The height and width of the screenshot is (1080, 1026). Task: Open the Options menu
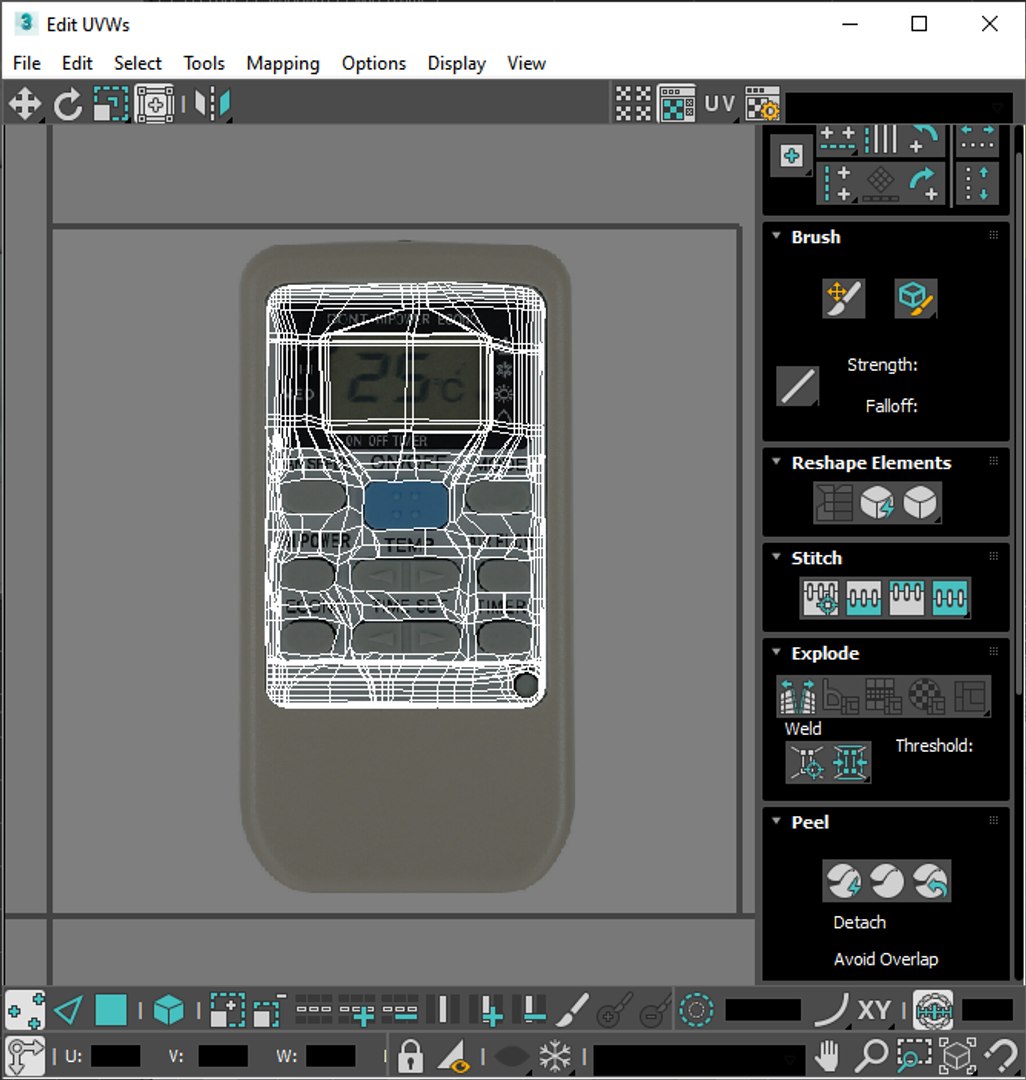pos(374,63)
